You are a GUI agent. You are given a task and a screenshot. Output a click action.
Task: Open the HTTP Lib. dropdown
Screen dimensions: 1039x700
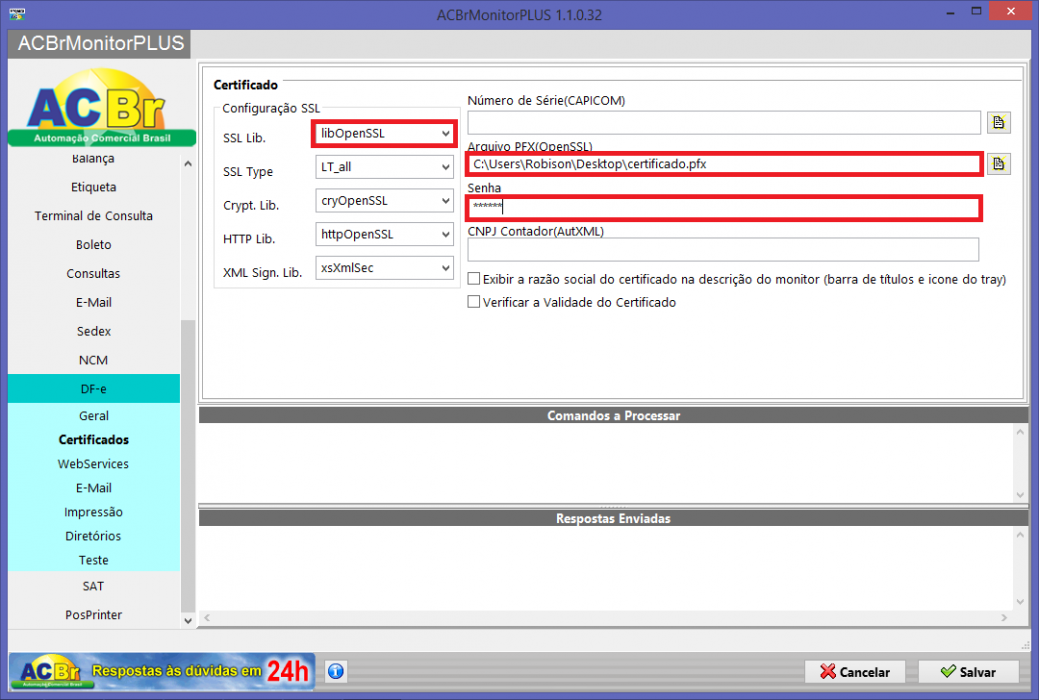point(384,235)
